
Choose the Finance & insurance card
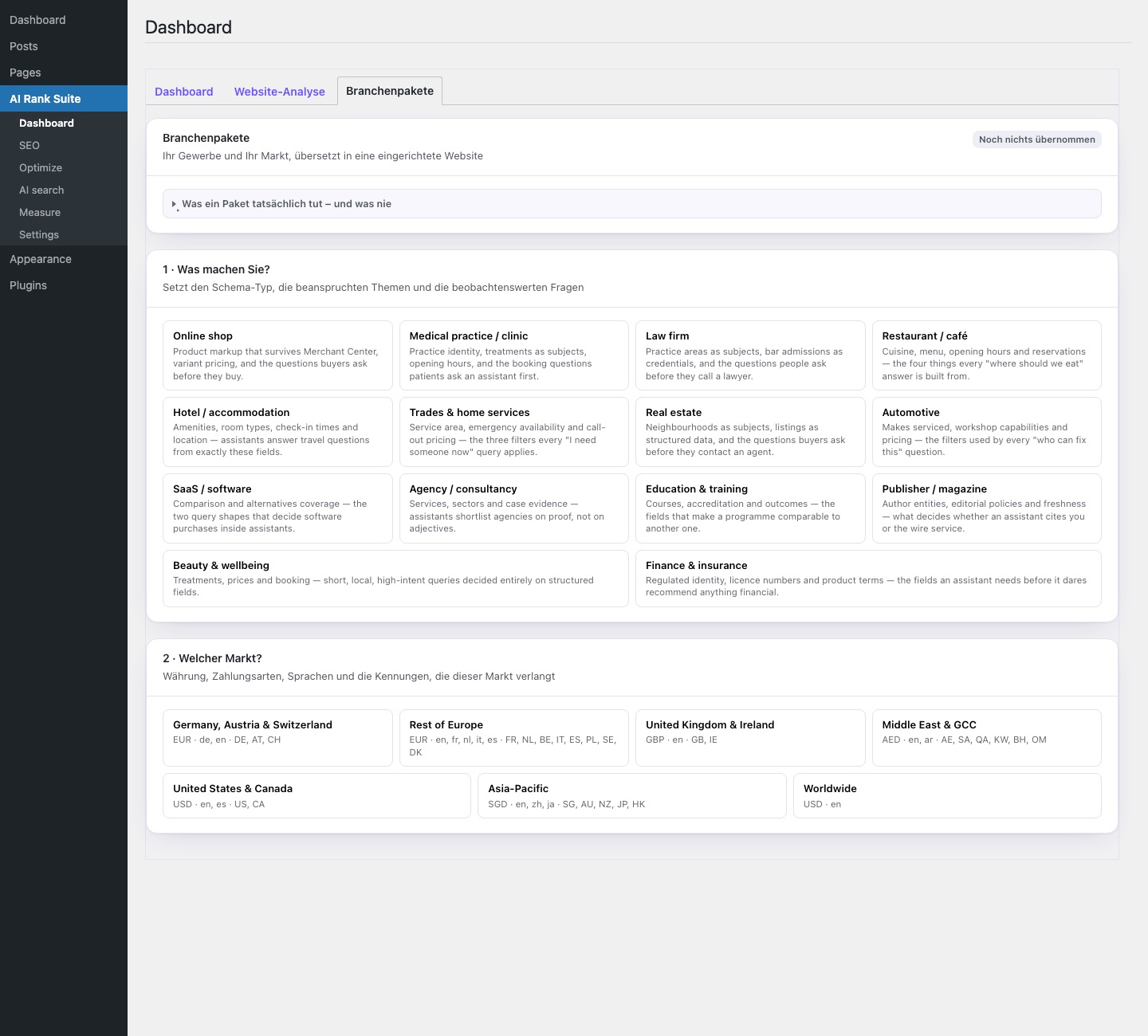pos(868,579)
